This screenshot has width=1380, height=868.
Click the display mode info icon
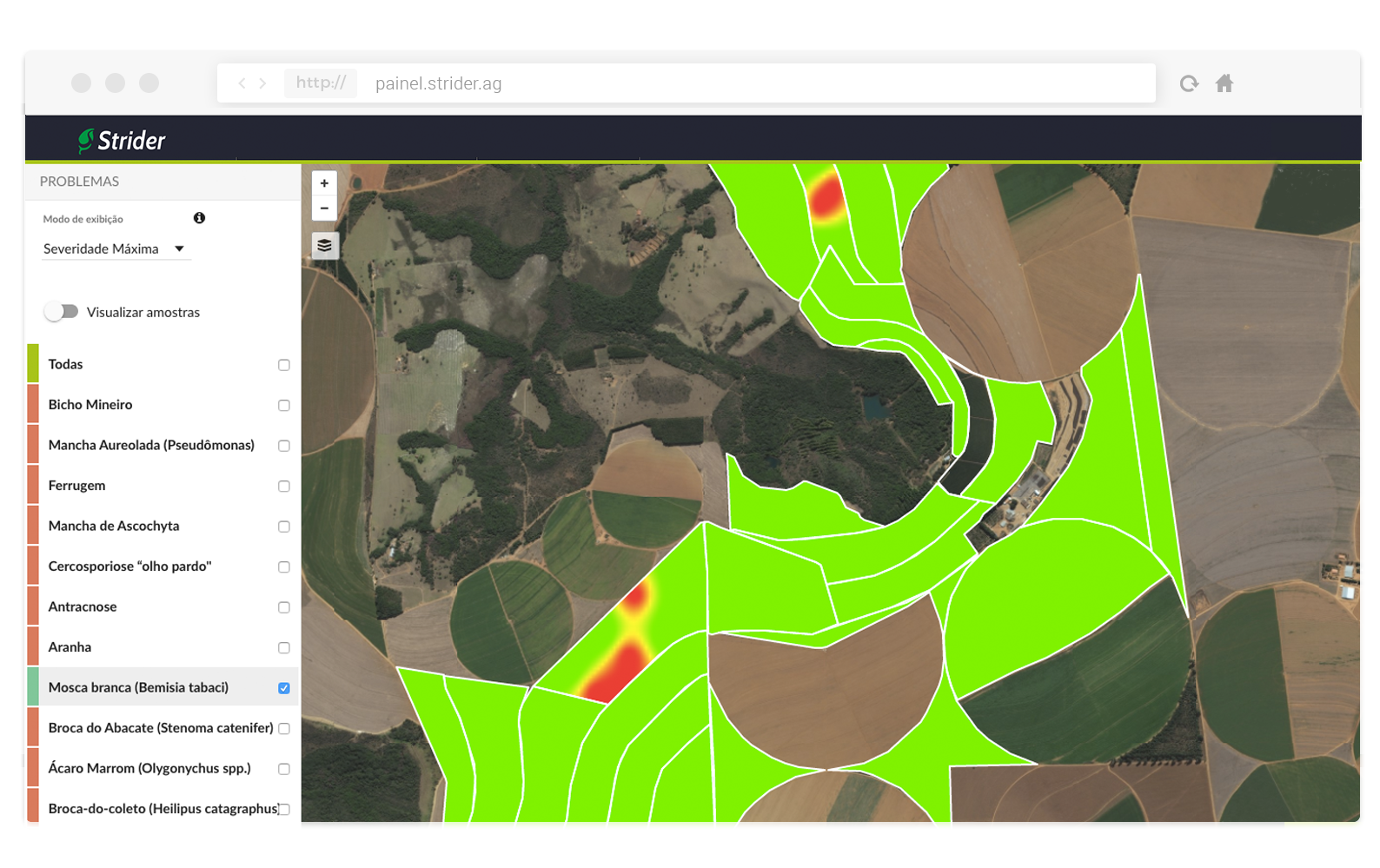click(x=199, y=218)
